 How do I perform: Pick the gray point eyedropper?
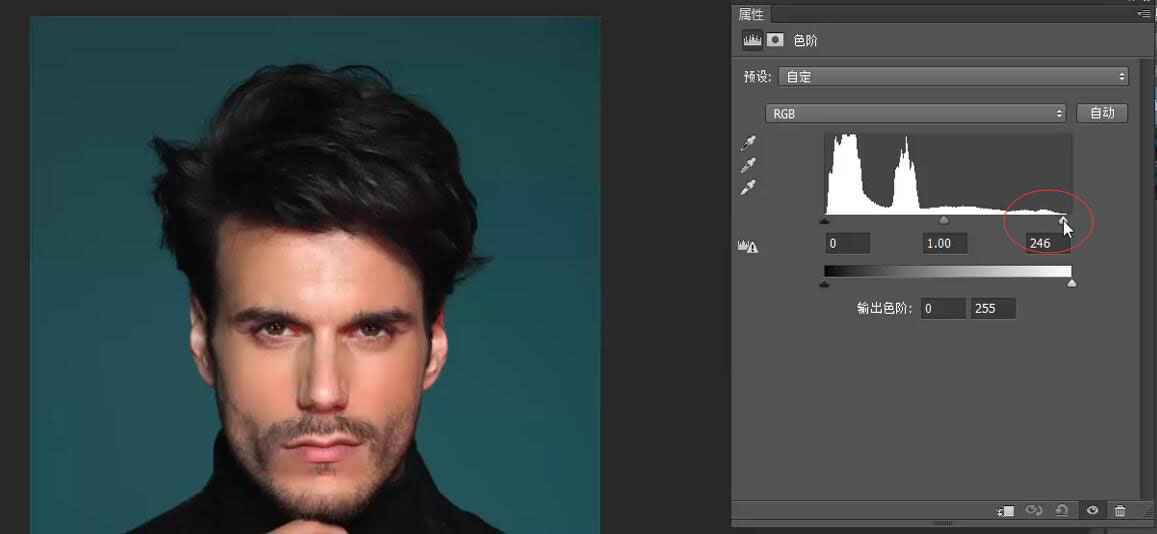748,166
